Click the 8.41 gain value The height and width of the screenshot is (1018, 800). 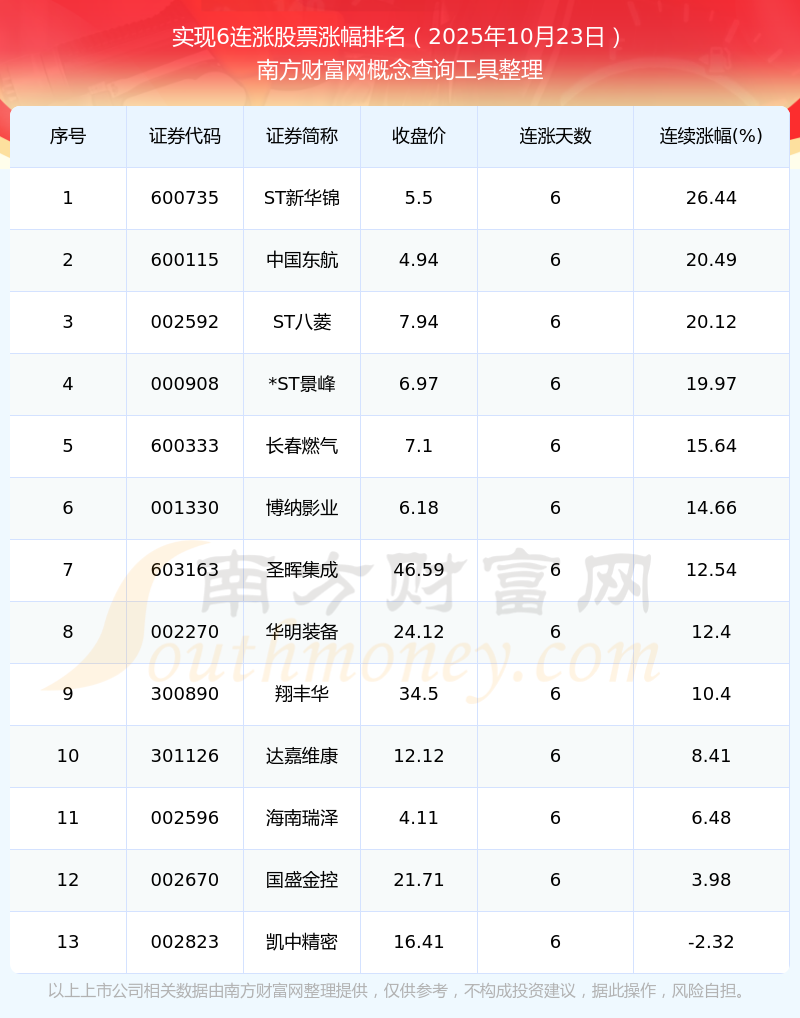[711, 756]
